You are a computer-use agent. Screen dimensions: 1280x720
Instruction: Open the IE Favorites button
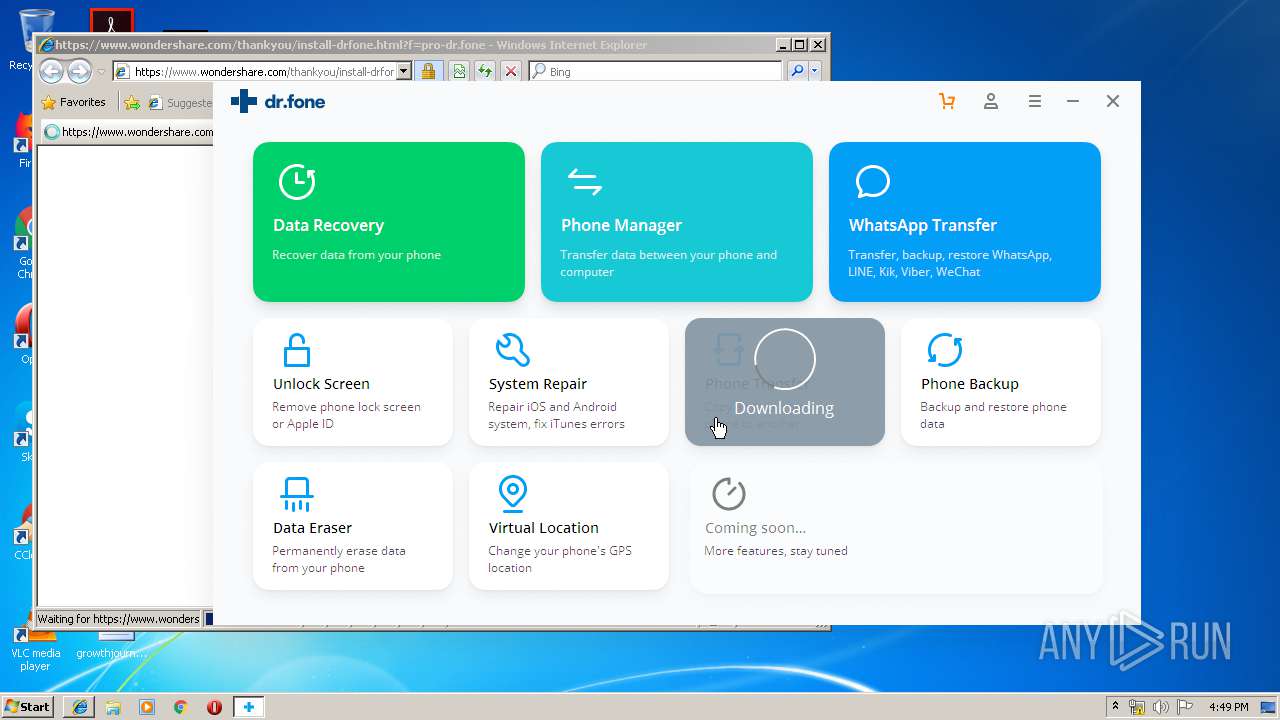pyautogui.click(x=74, y=102)
